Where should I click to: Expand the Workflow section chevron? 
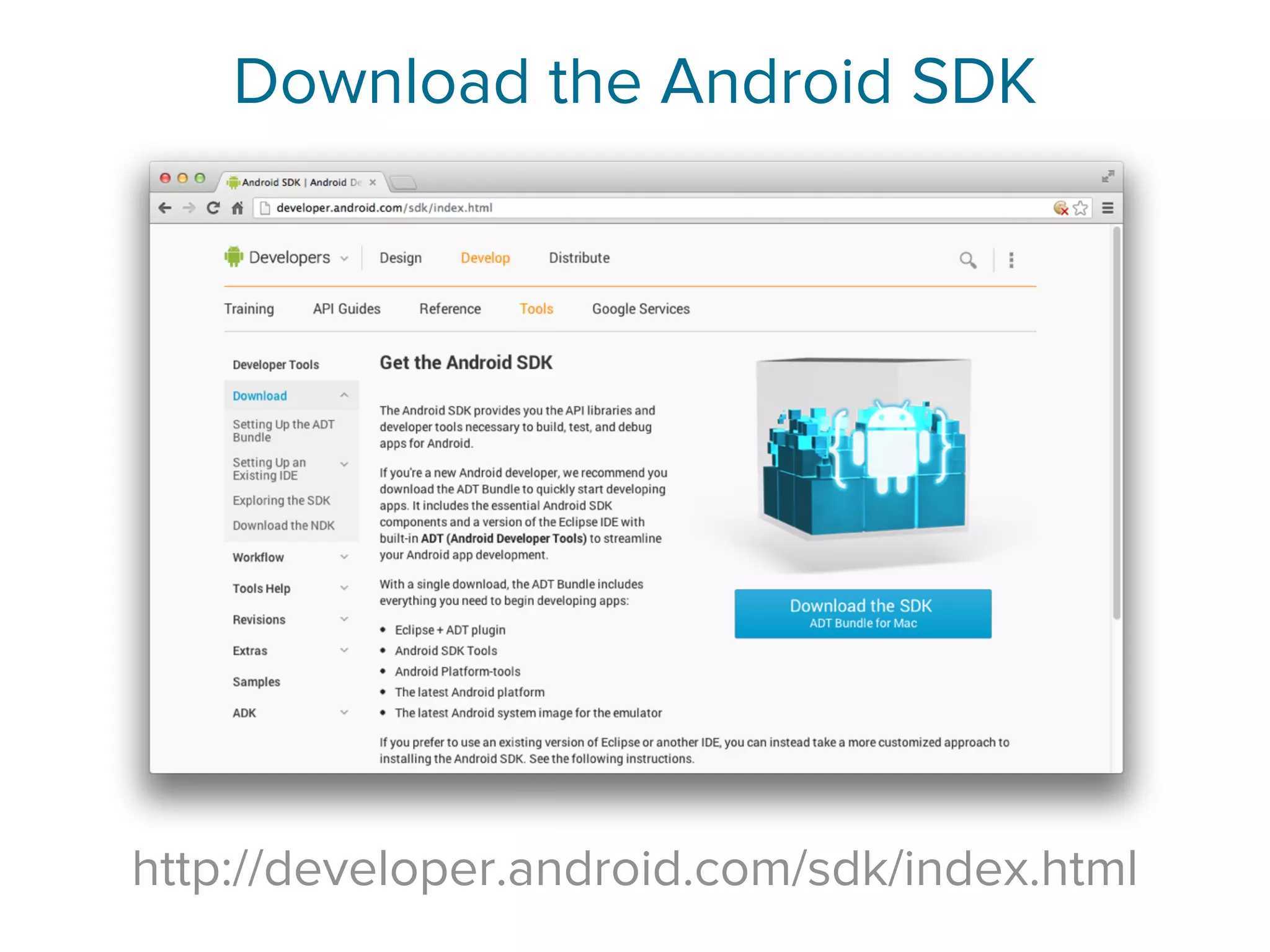[344, 557]
